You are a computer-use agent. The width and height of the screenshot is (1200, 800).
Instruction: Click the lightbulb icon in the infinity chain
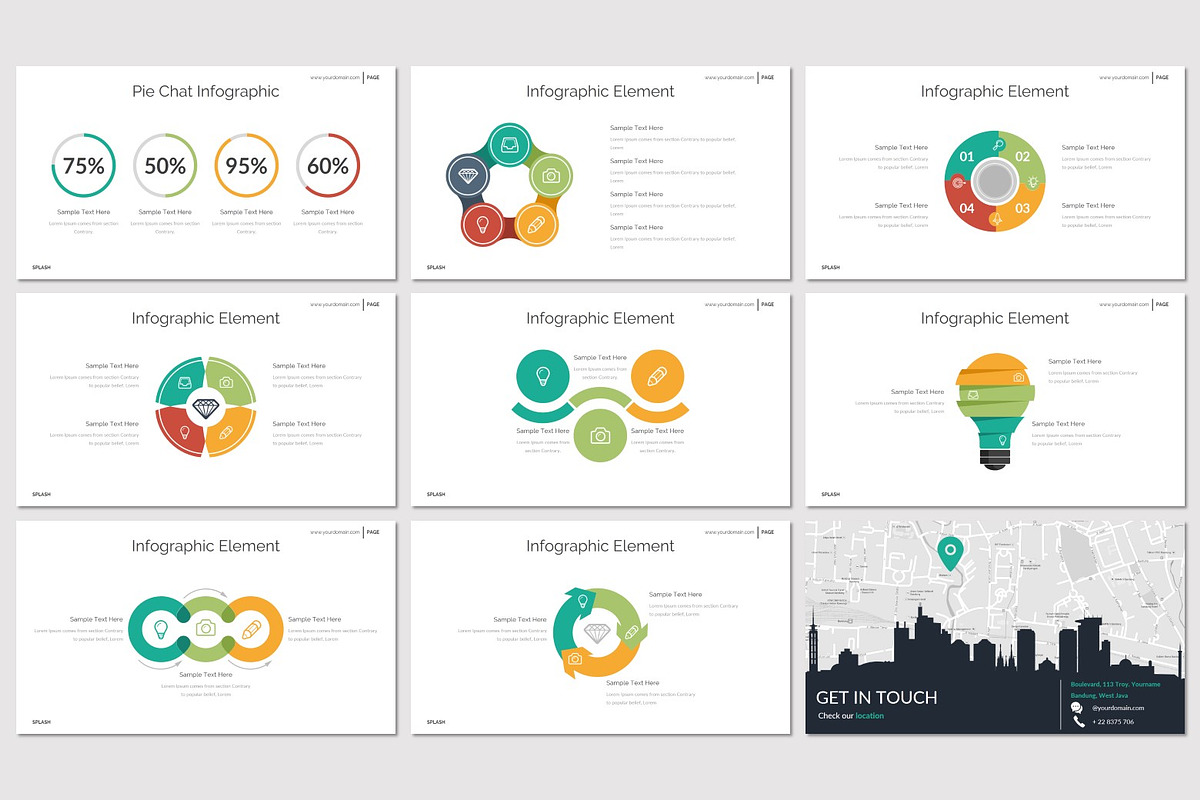coord(160,629)
